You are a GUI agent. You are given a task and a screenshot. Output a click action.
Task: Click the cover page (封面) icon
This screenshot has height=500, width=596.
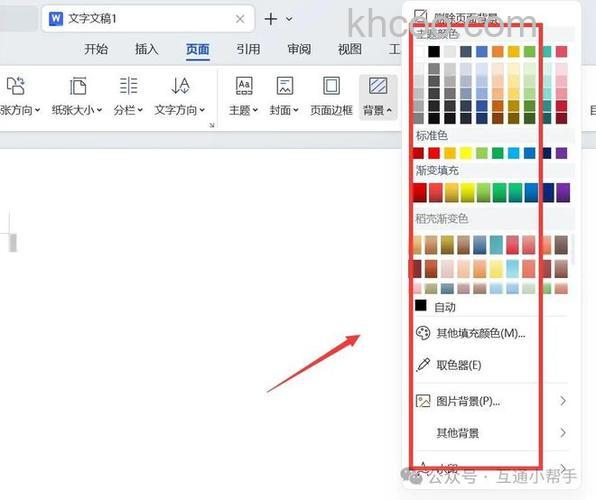285,86
